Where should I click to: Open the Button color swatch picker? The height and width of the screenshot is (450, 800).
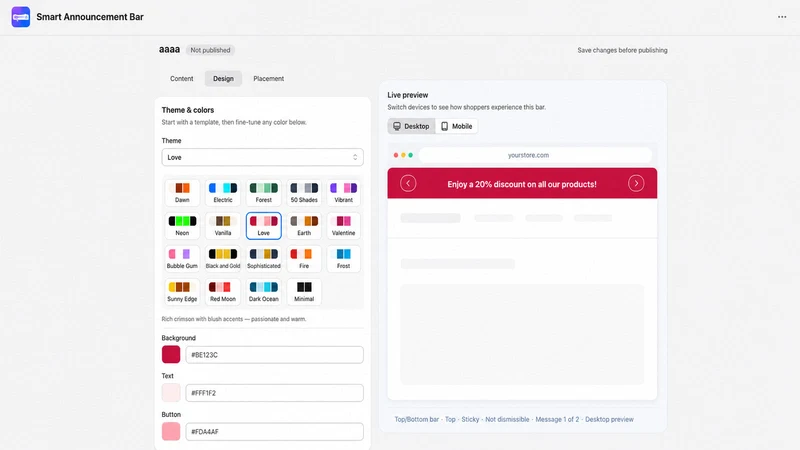coord(171,432)
